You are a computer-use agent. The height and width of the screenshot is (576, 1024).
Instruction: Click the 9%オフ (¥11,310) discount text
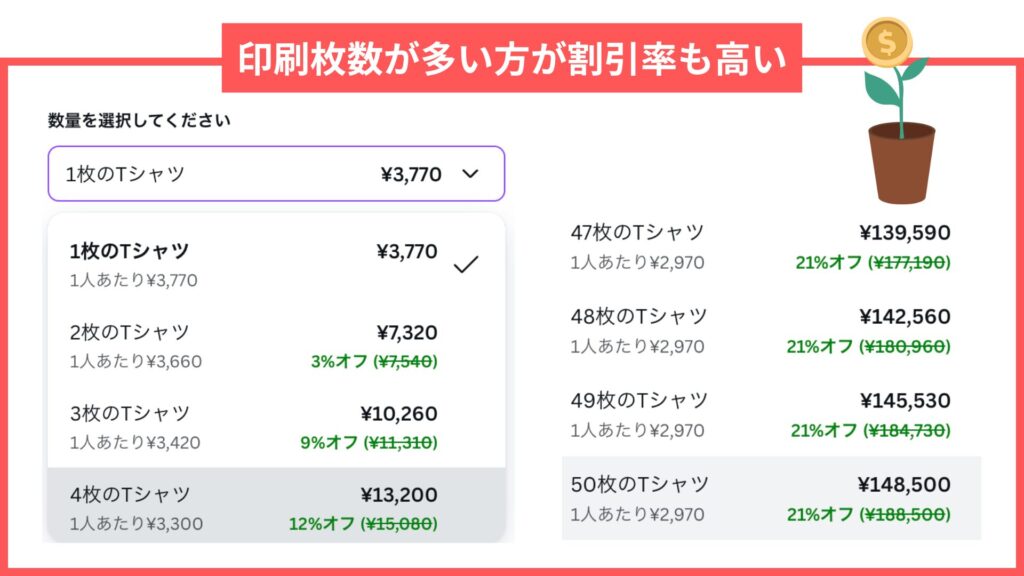click(x=368, y=442)
